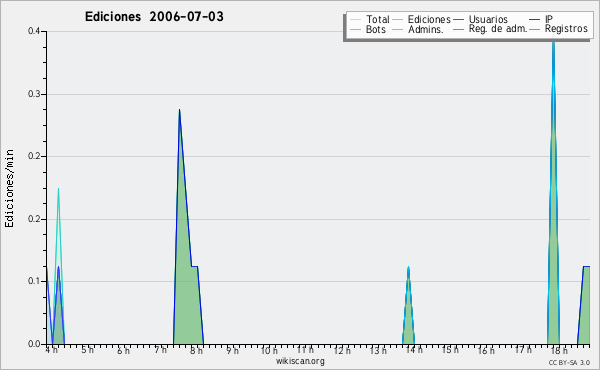The height and width of the screenshot is (370, 600).
Task: Click the 18 h axis tick label
Action: click(x=559, y=350)
